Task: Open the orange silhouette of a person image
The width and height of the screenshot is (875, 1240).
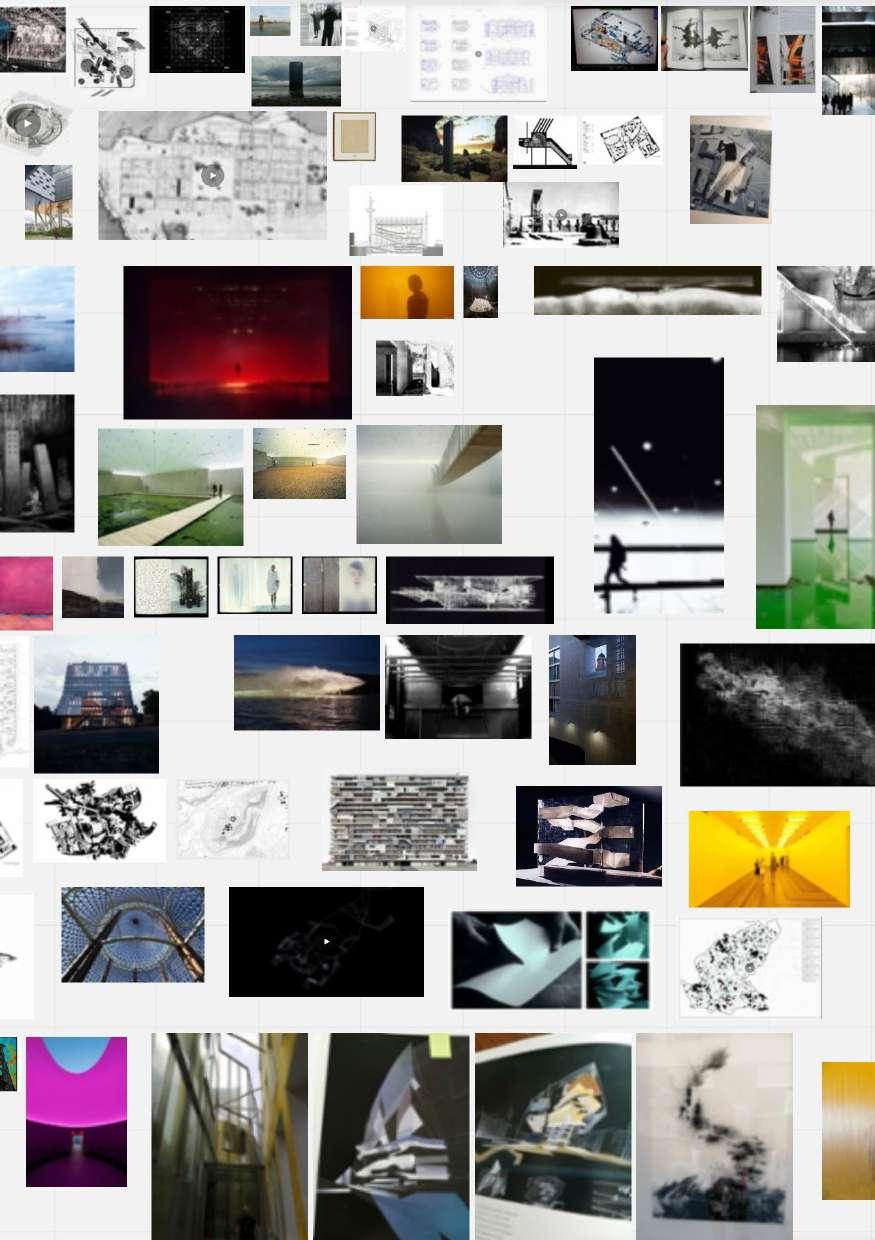Action: pos(407,292)
